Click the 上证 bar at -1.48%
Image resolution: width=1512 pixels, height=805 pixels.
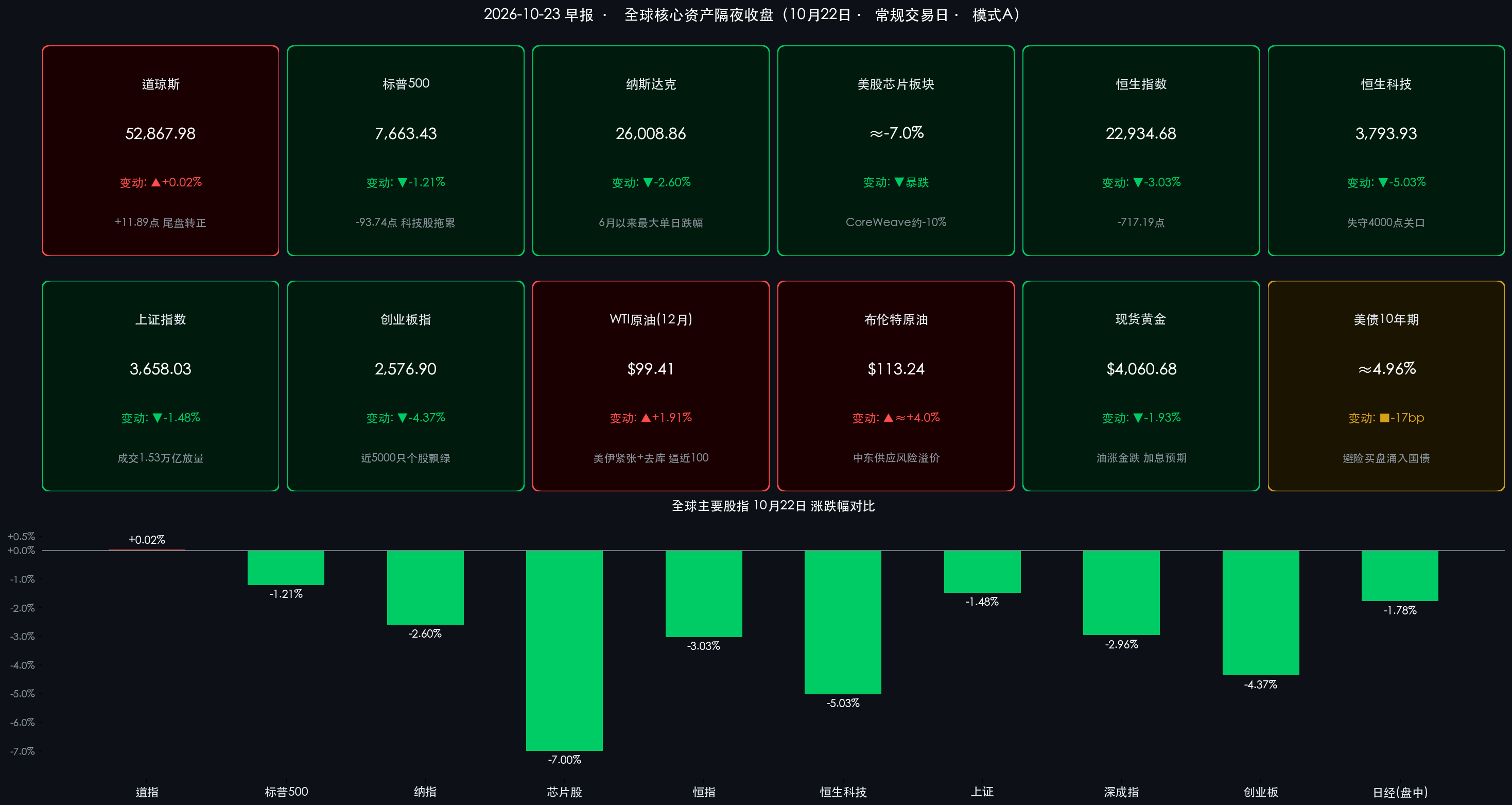tap(982, 572)
